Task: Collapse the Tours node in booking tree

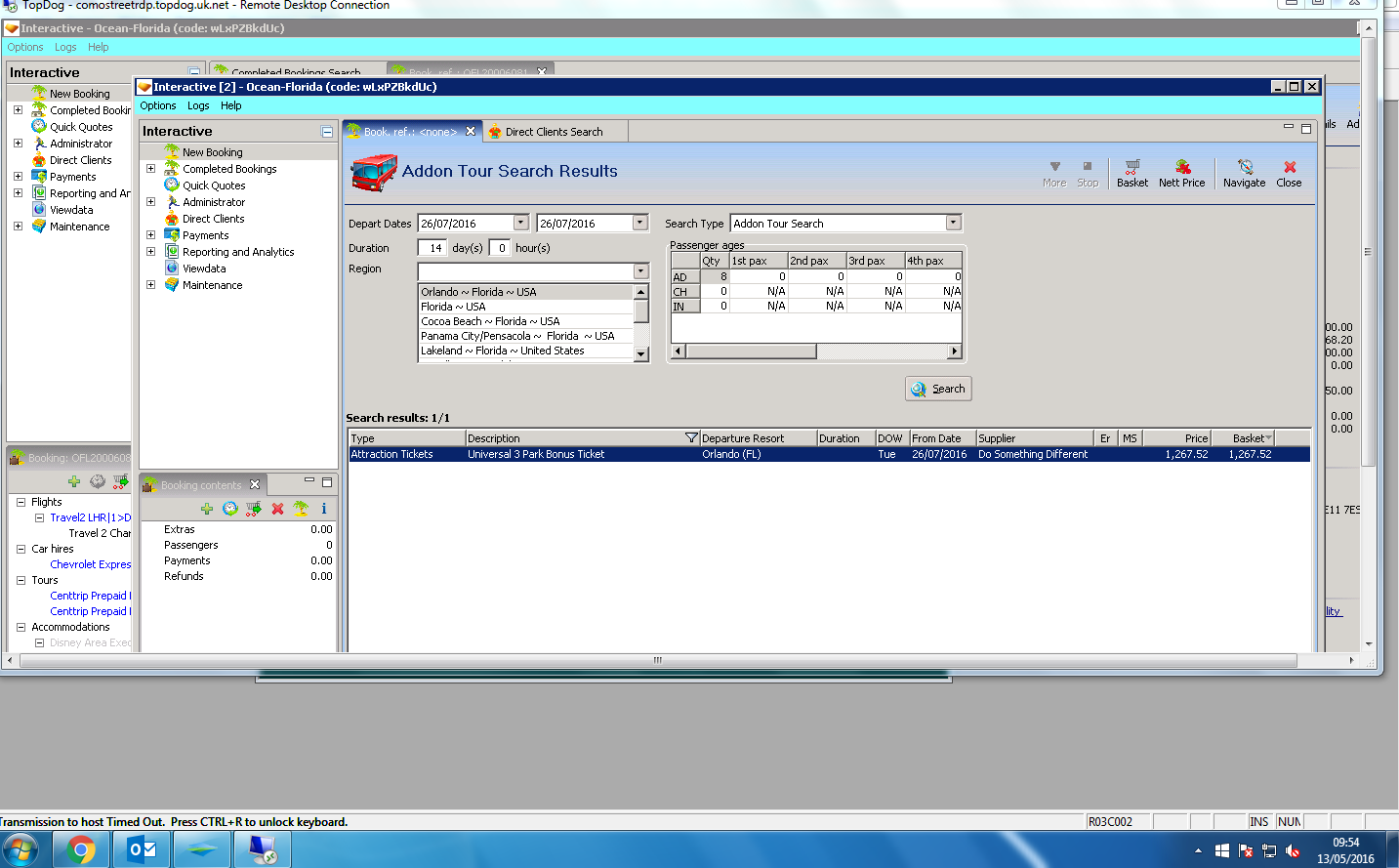Action: point(21,580)
